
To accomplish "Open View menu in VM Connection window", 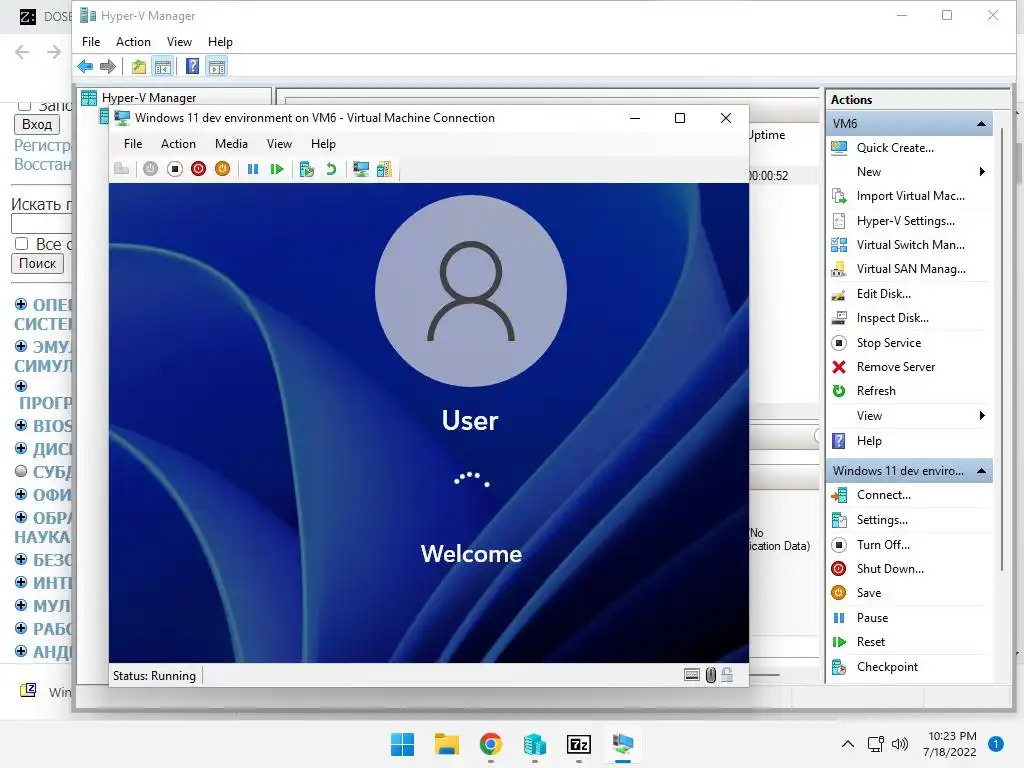I will (279, 144).
